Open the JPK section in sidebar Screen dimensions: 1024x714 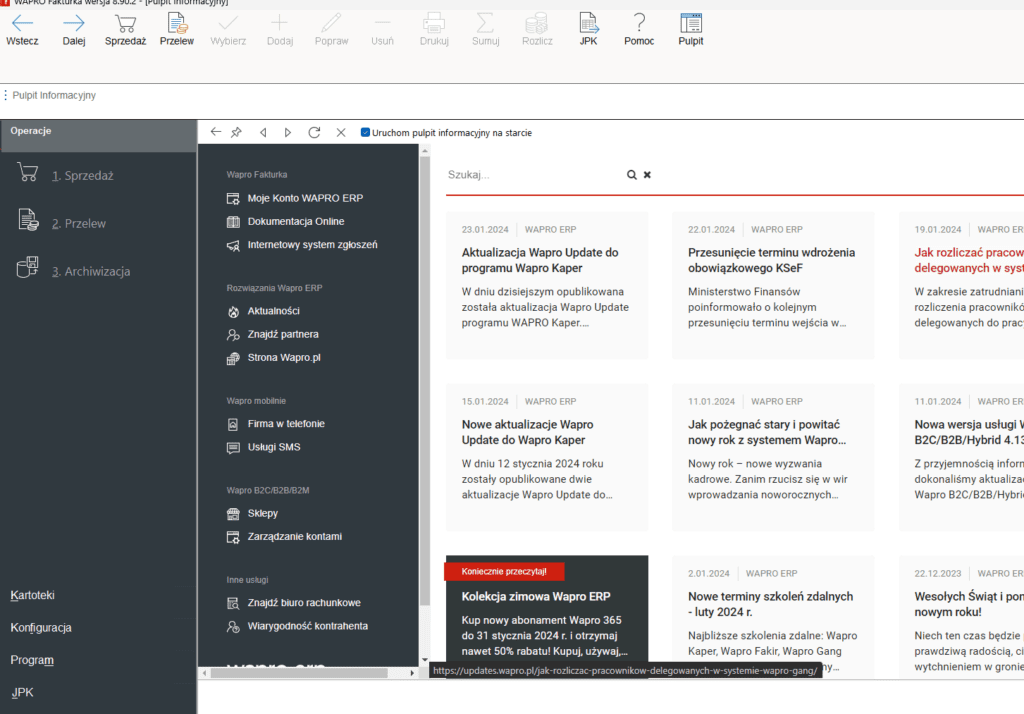click(x=22, y=692)
